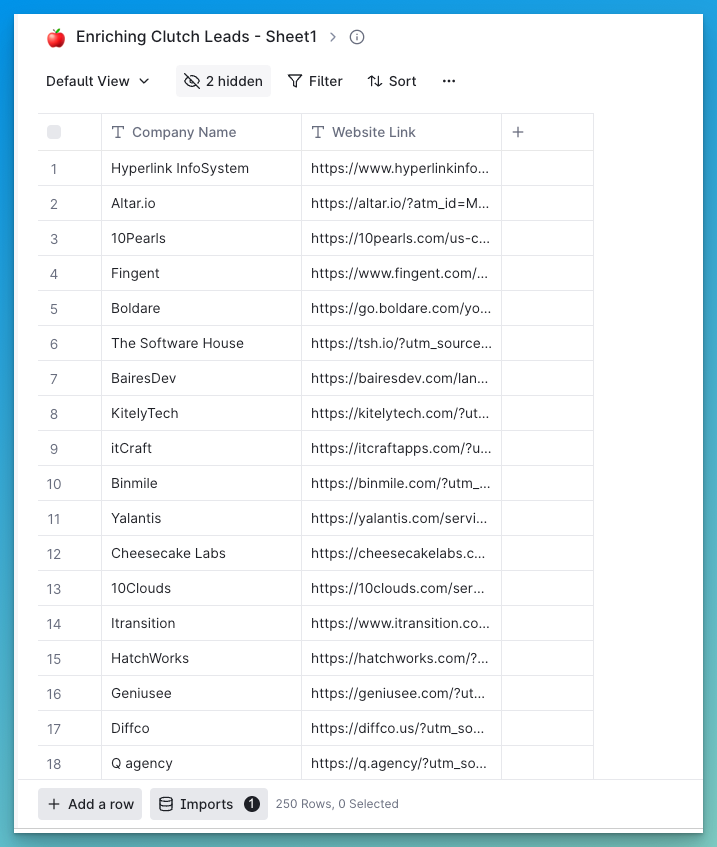Click the apple emoji table icon
The image size is (717, 847).
[x=56, y=38]
